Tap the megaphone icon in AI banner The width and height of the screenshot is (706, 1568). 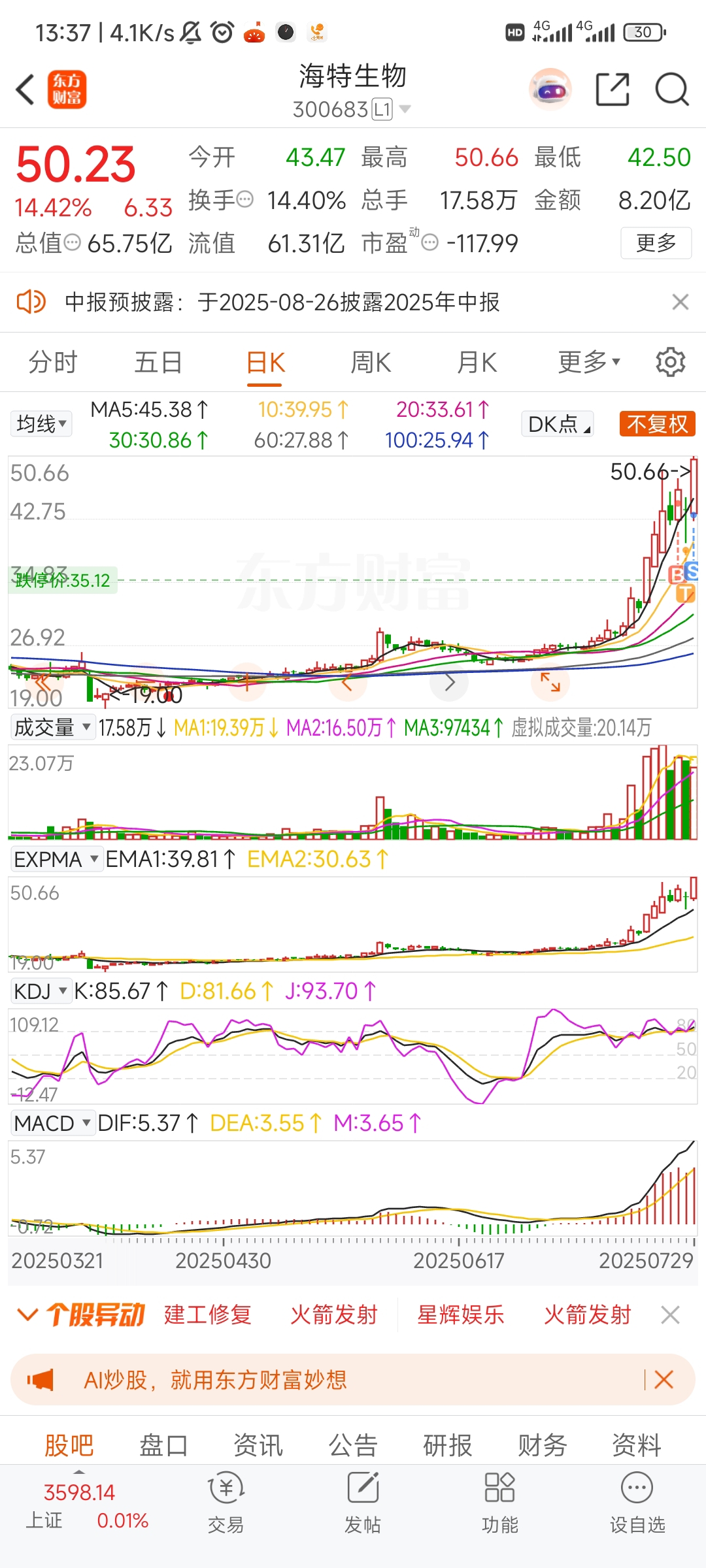click(x=41, y=1380)
